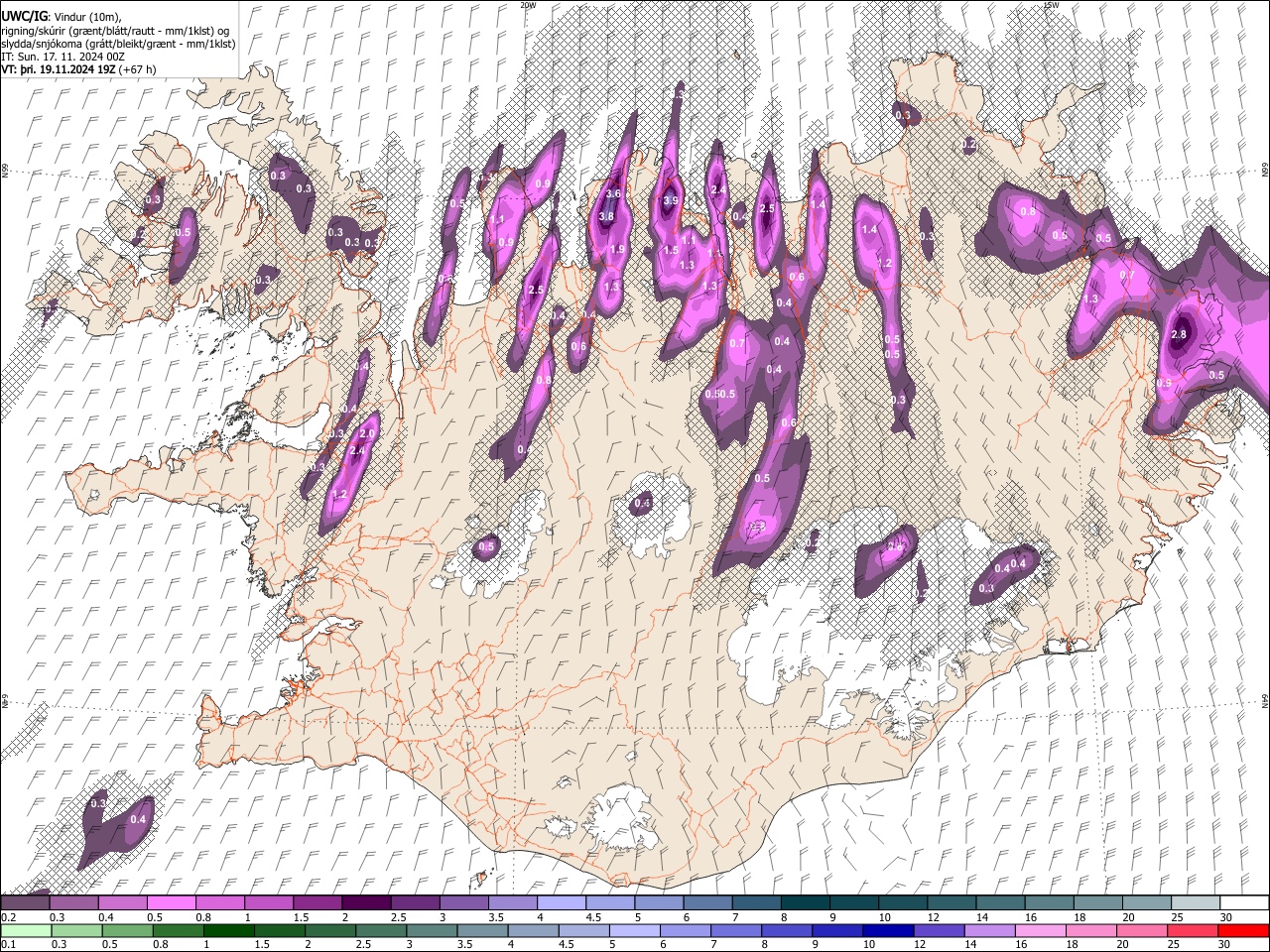This screenshot has height=952, width=1270.
Task: Select lower legend swatch starting at 1
Action: [x=229, y=931]
